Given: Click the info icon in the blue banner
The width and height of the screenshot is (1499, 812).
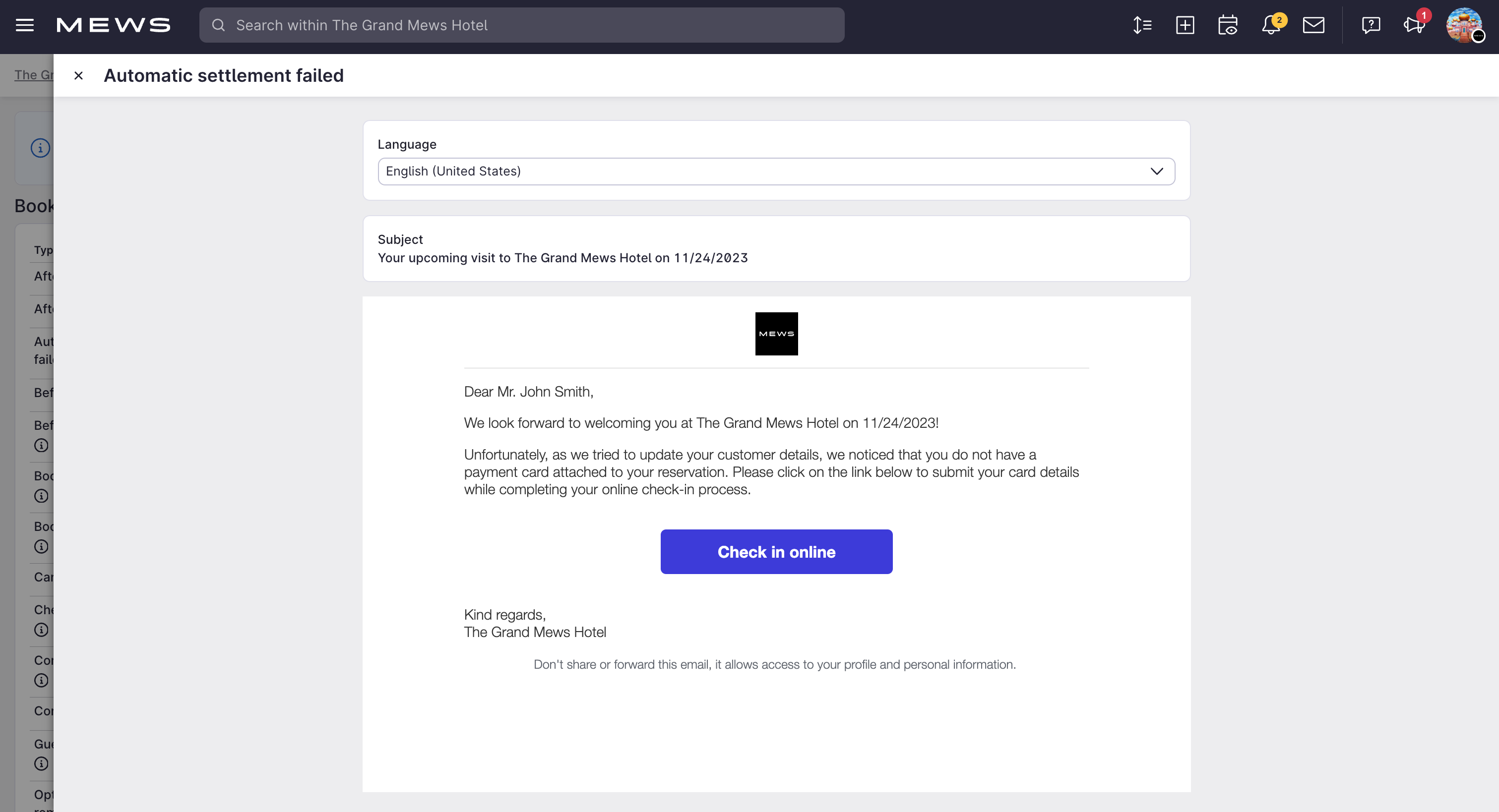Looking at the screenshot, I should [x=40, y=148].
